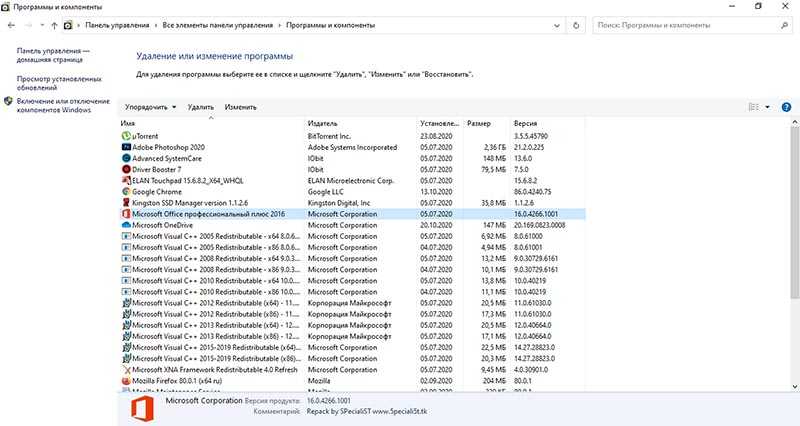Click the Kingston SSD Manager icon
Screen dimensions: 800x426
[x=126, y=203]
